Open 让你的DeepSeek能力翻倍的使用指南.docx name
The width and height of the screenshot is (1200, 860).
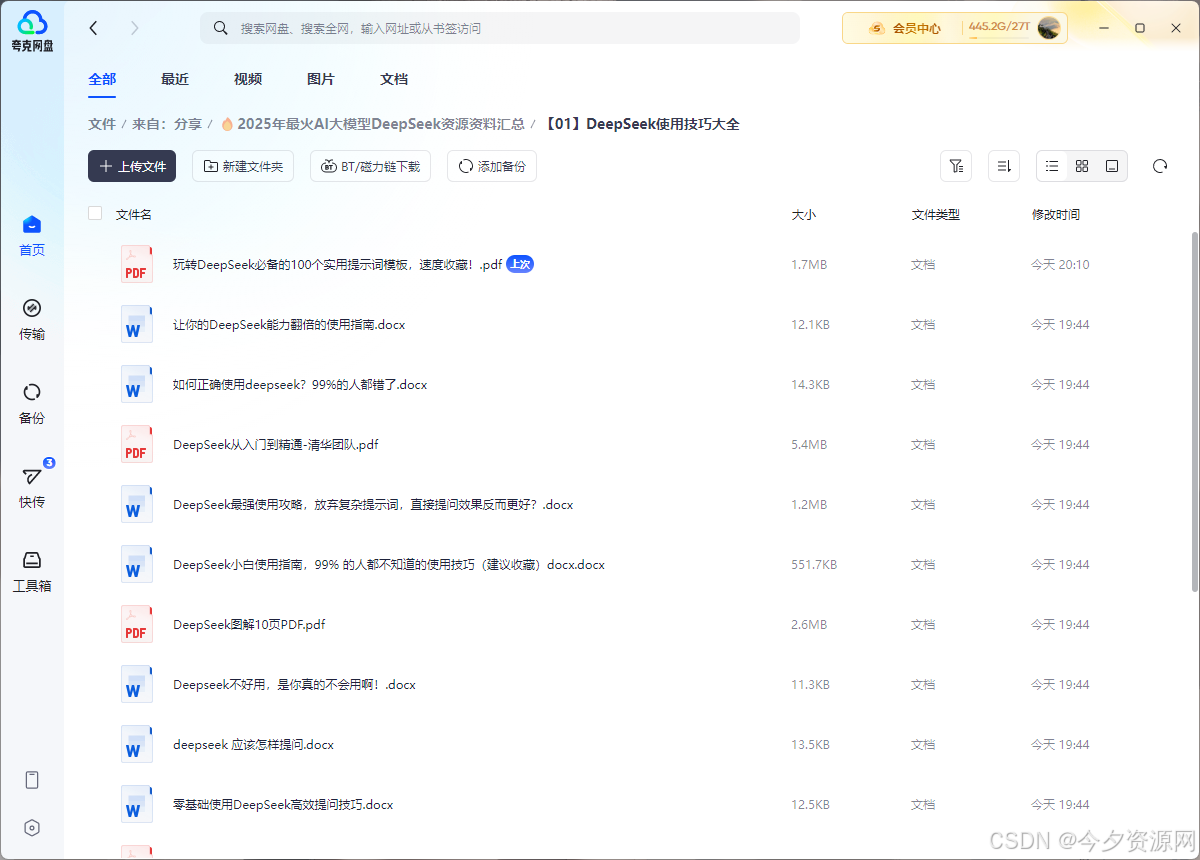[x=289, y=325]
